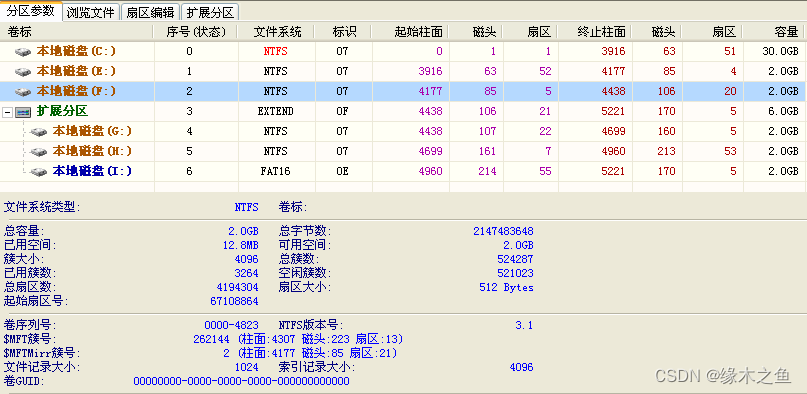Select the 本地磁盘(G:) row label

(x=92, y=131)
